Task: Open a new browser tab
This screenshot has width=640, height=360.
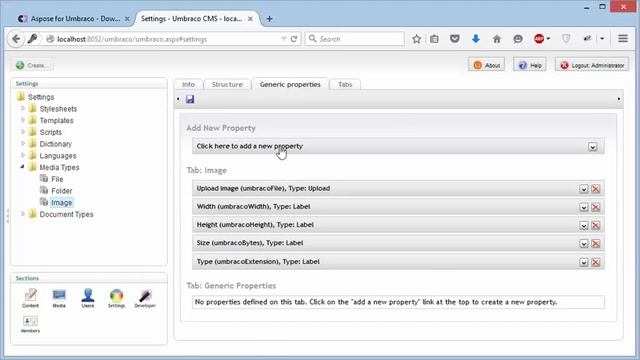Action: pyautogui.click(x=269, y=19)
